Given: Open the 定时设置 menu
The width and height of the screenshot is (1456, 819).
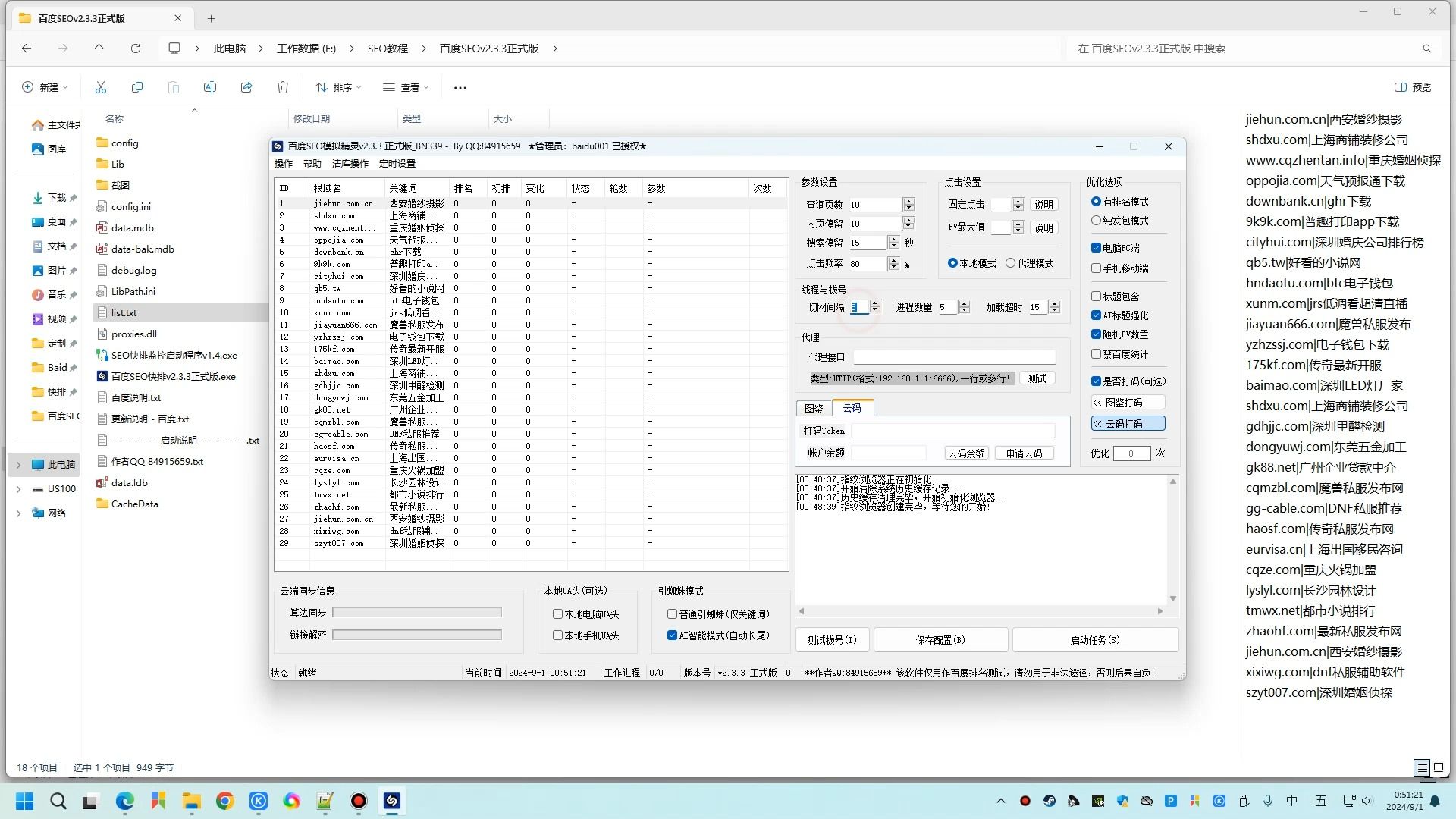Looking at the screenshot, I should pos(397,164).
